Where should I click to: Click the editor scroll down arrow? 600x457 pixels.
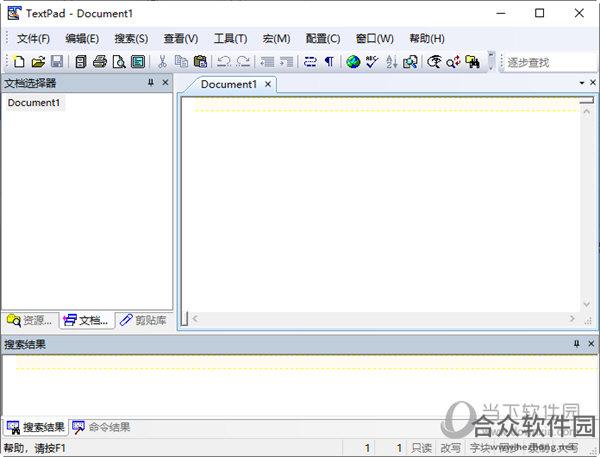pos(586,304)
